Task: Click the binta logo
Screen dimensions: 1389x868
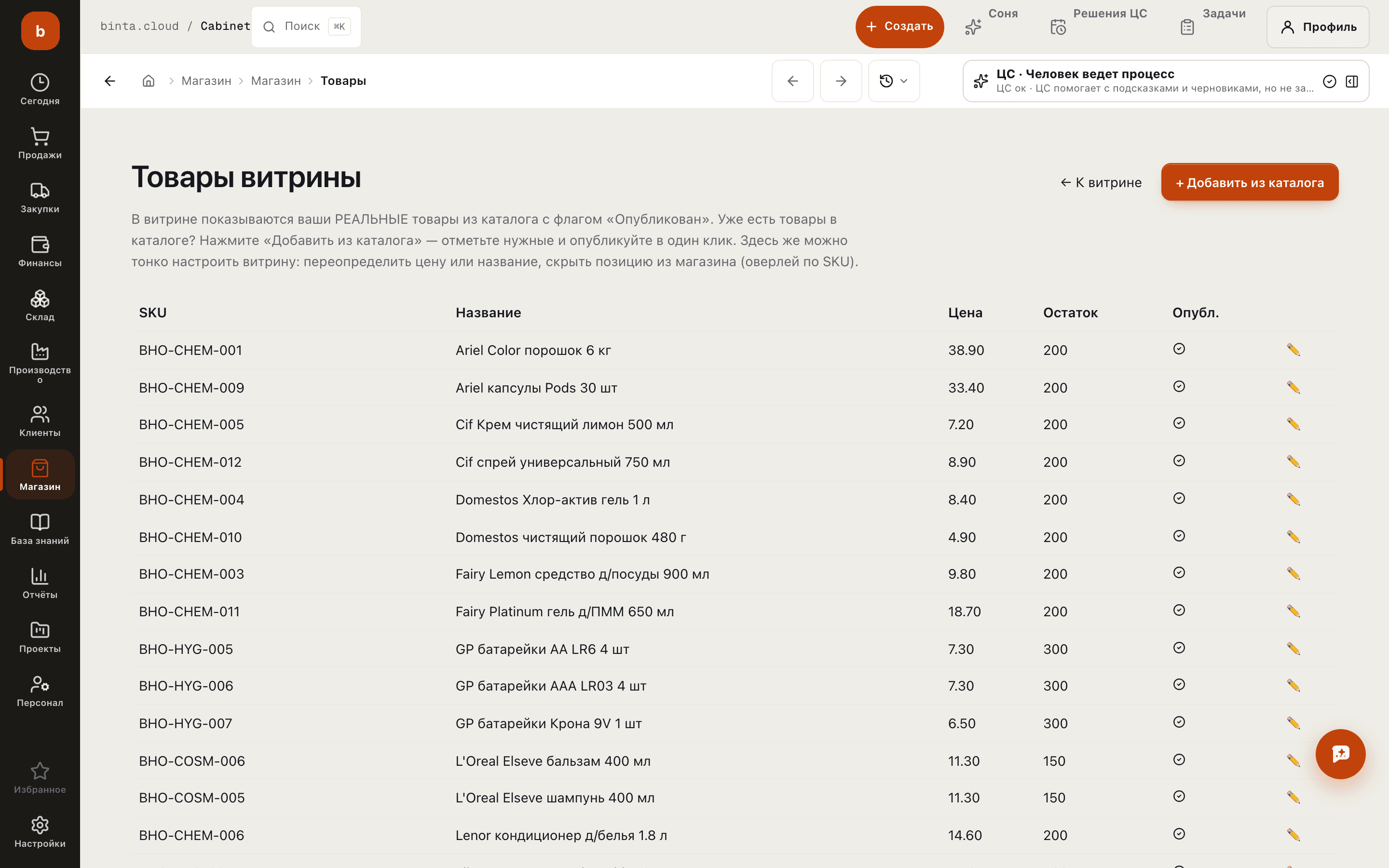Action: [40, 30]
